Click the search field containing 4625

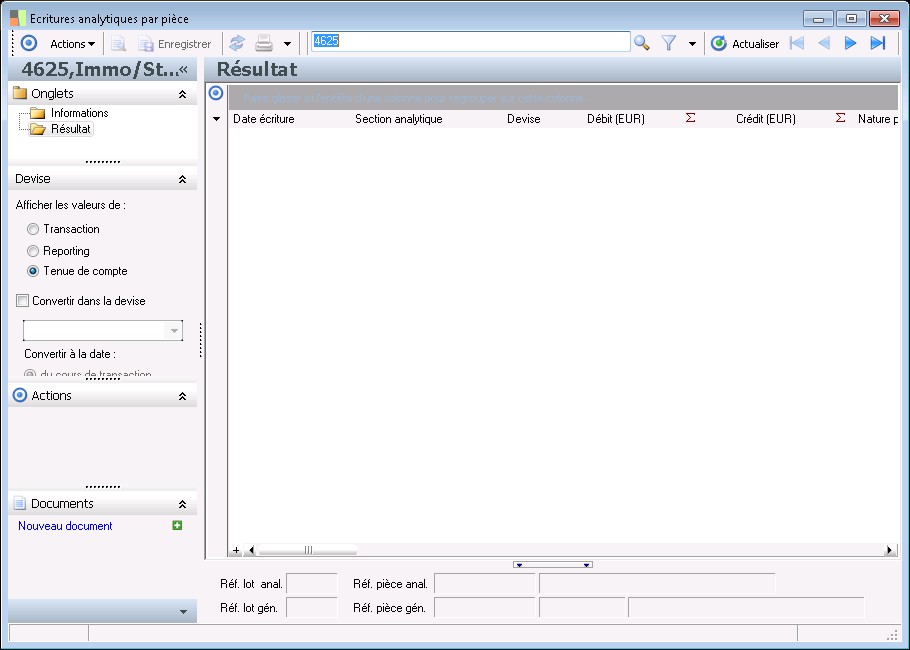point(470,41)
